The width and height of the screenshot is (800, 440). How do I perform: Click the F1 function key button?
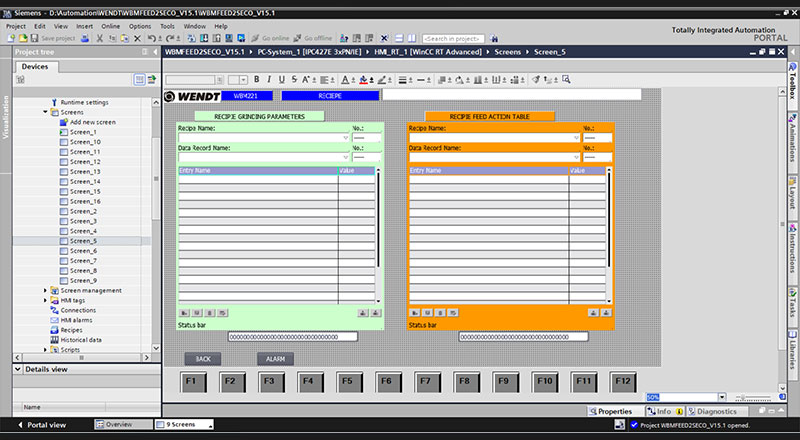coord(193,382)
